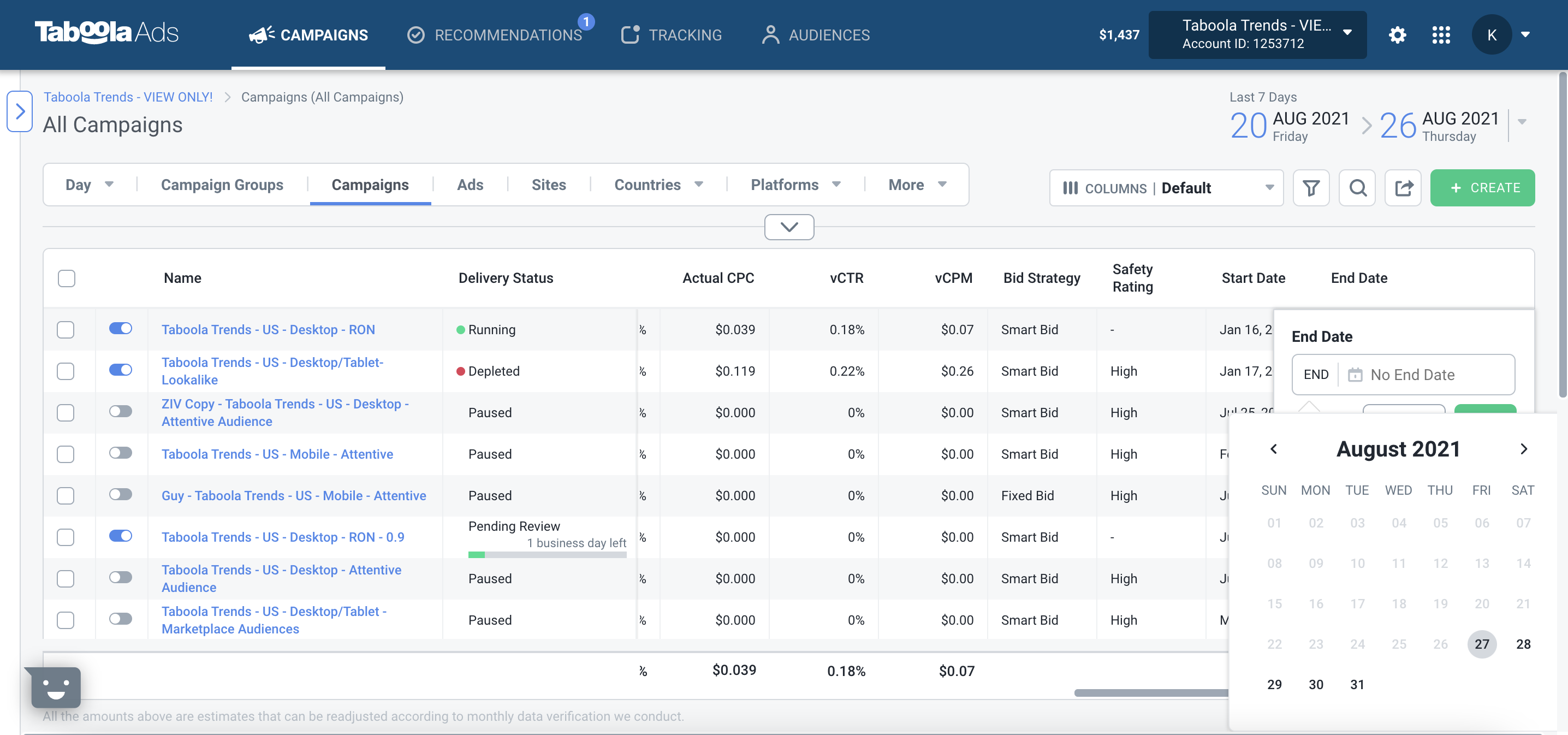
Task: Open the Campaigns top navigation
Action: [x=308, y=35]
